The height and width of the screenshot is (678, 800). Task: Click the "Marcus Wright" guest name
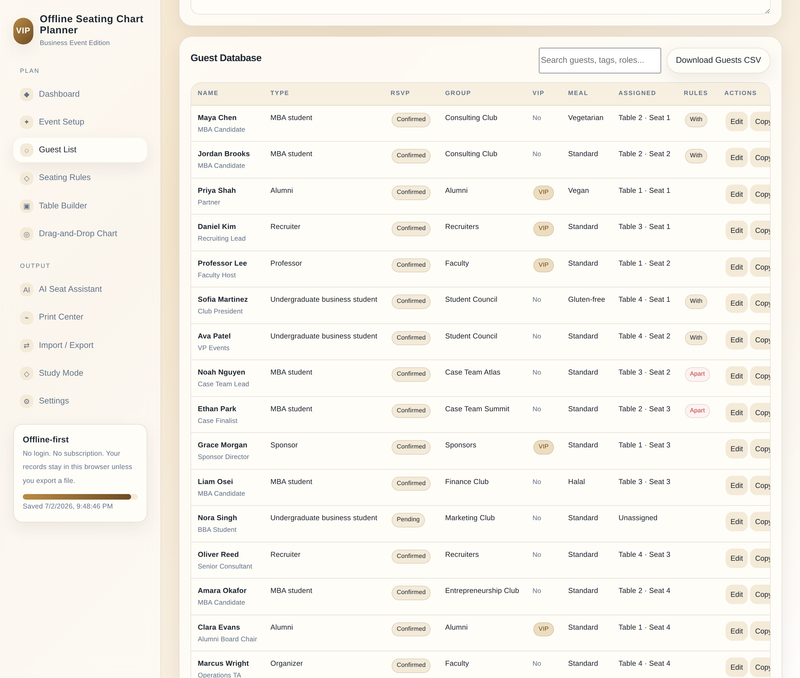pyautogui.click(x=223, y=664)
